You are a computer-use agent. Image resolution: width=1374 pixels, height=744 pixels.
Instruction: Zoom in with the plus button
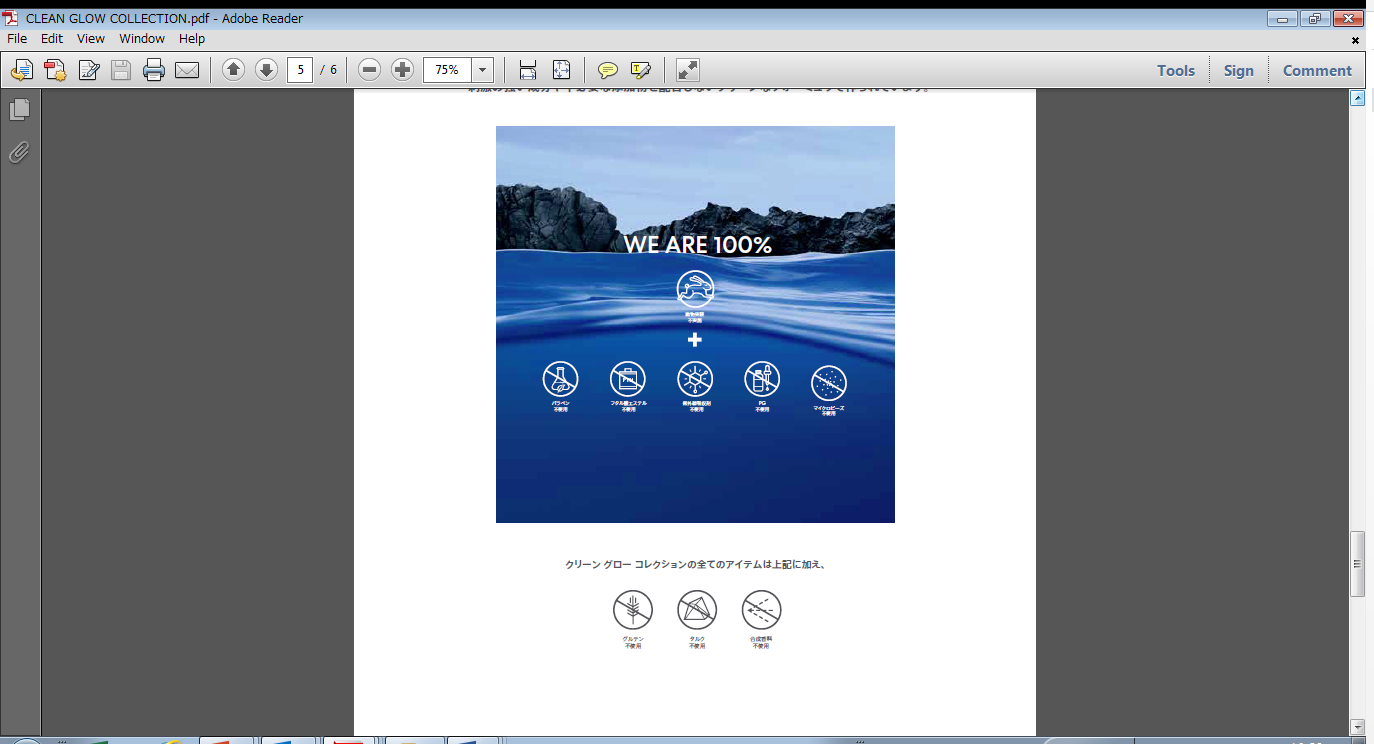402,70
